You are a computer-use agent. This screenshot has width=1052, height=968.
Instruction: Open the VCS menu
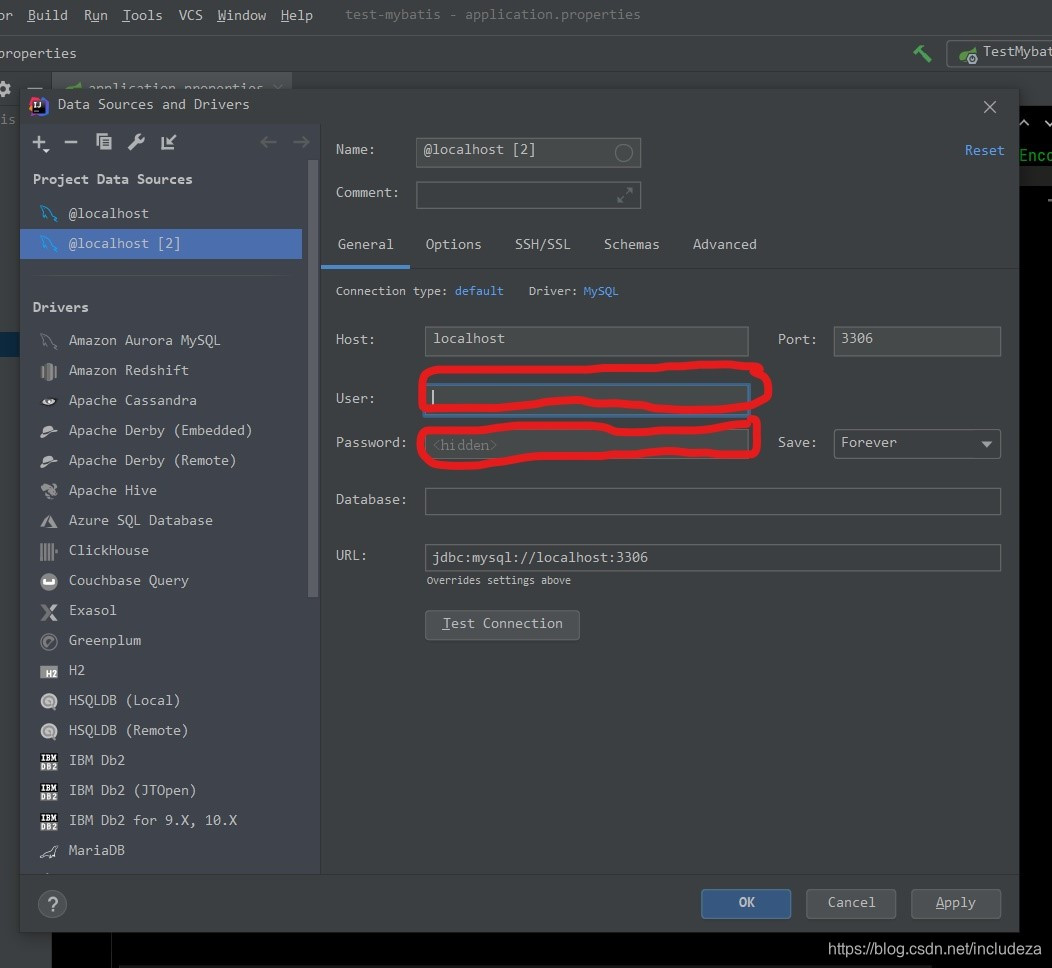tap(191, 15)
